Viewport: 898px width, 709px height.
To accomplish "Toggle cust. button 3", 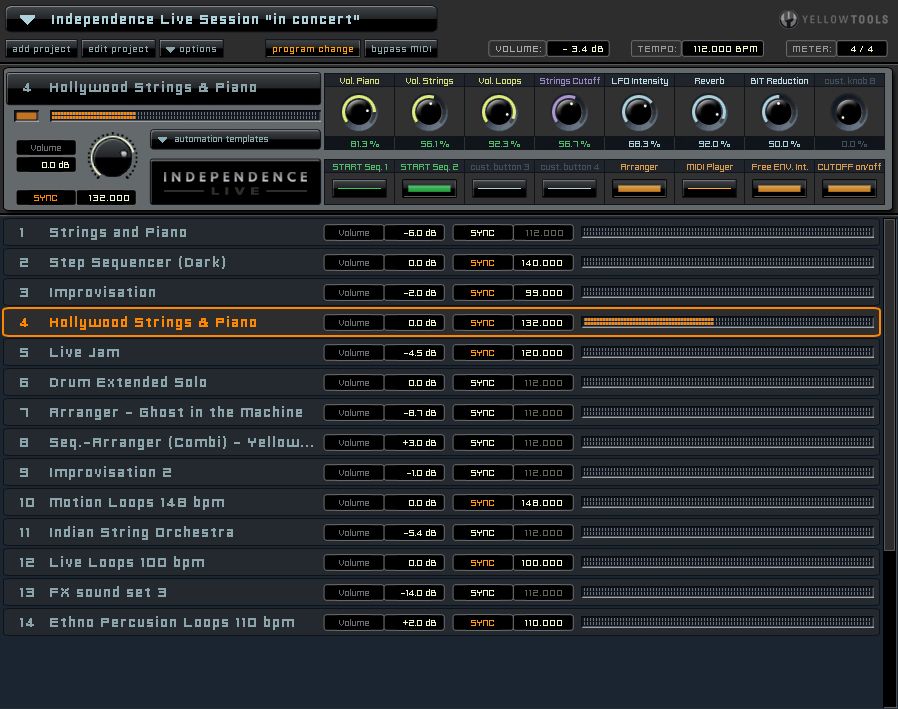I will (499, 188).
